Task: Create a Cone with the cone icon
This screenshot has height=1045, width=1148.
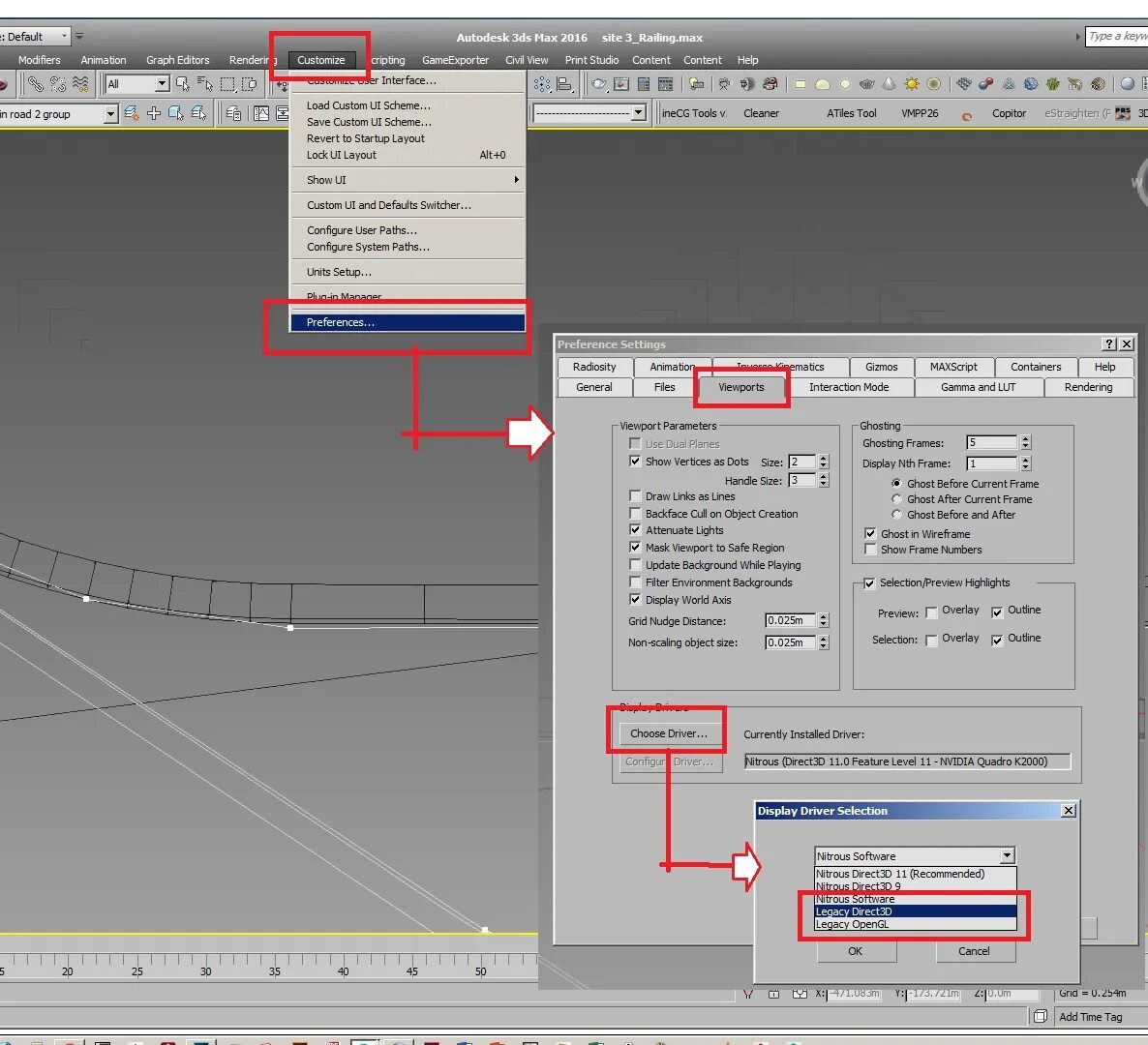Action: [889, 84]
